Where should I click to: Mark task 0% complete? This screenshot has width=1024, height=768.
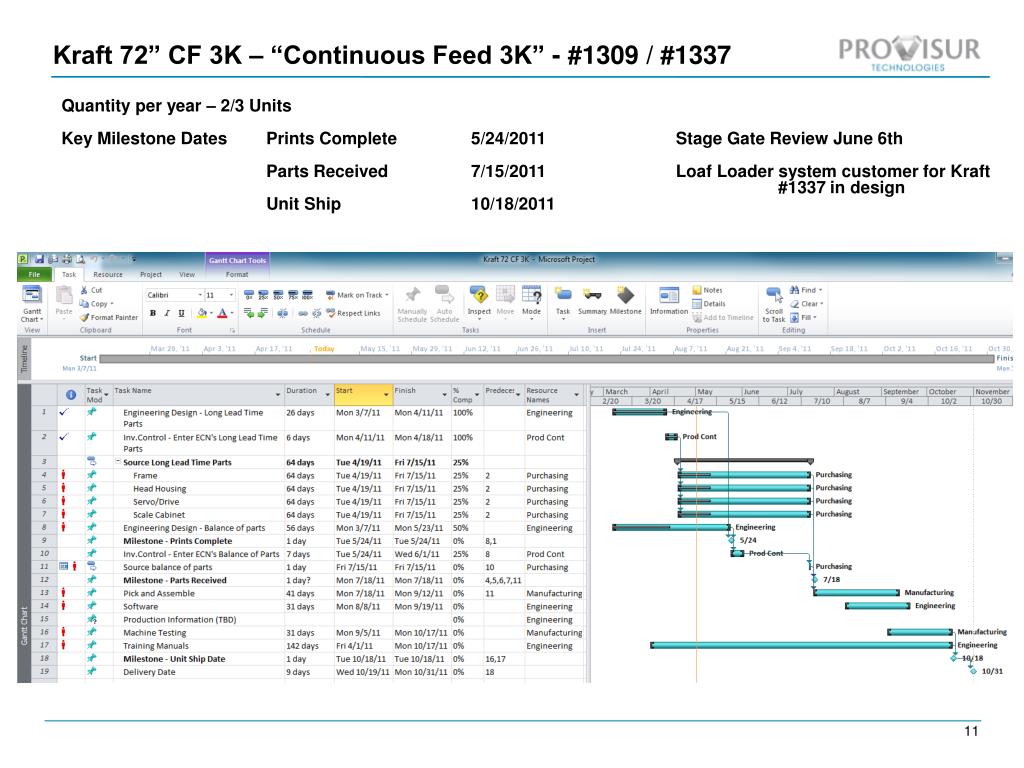(249, 295)
